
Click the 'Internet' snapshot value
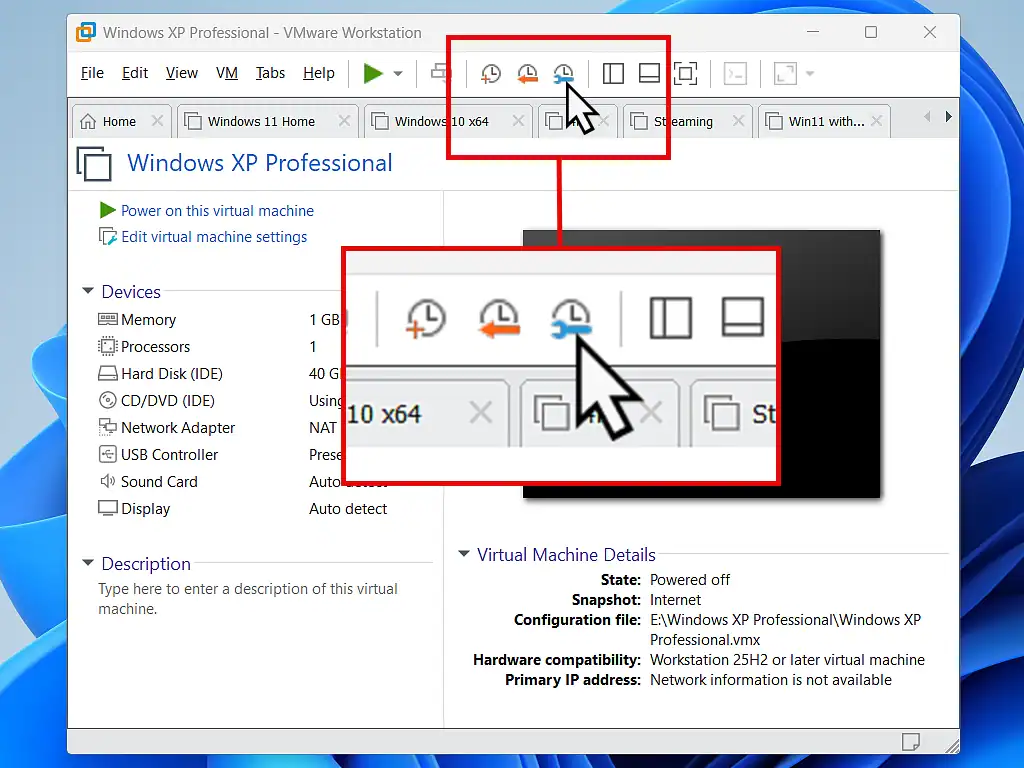[x=675, y=600]
